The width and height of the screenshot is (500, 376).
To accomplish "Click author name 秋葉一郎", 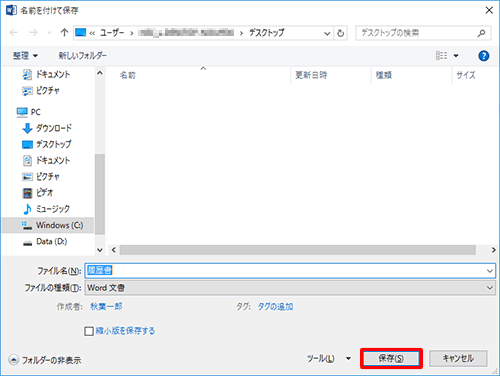I will point(106,306).
